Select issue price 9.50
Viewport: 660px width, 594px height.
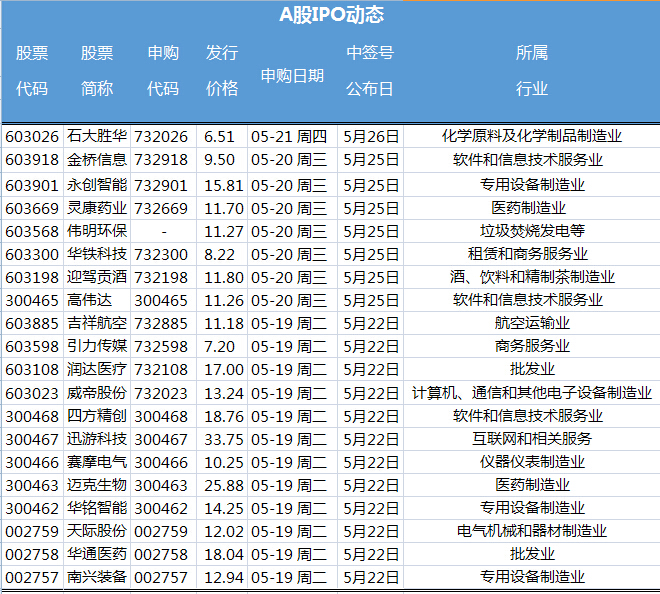[x=219, y=160]
